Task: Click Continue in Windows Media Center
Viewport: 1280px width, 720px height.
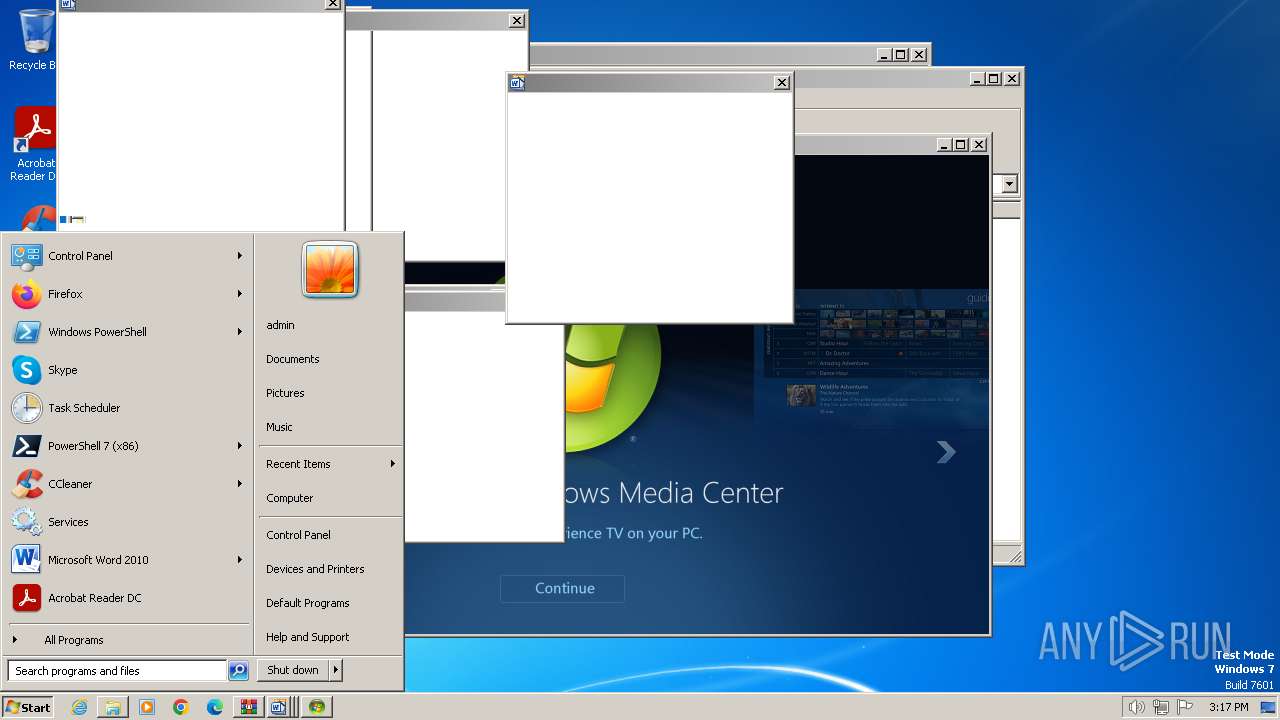Action: click(x=563, y=588)
